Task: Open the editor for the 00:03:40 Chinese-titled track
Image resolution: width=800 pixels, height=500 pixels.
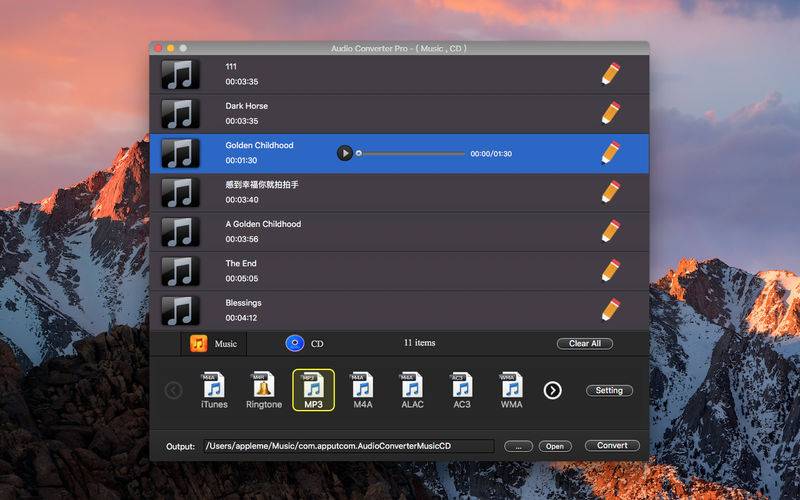Action: pos(610,192)
